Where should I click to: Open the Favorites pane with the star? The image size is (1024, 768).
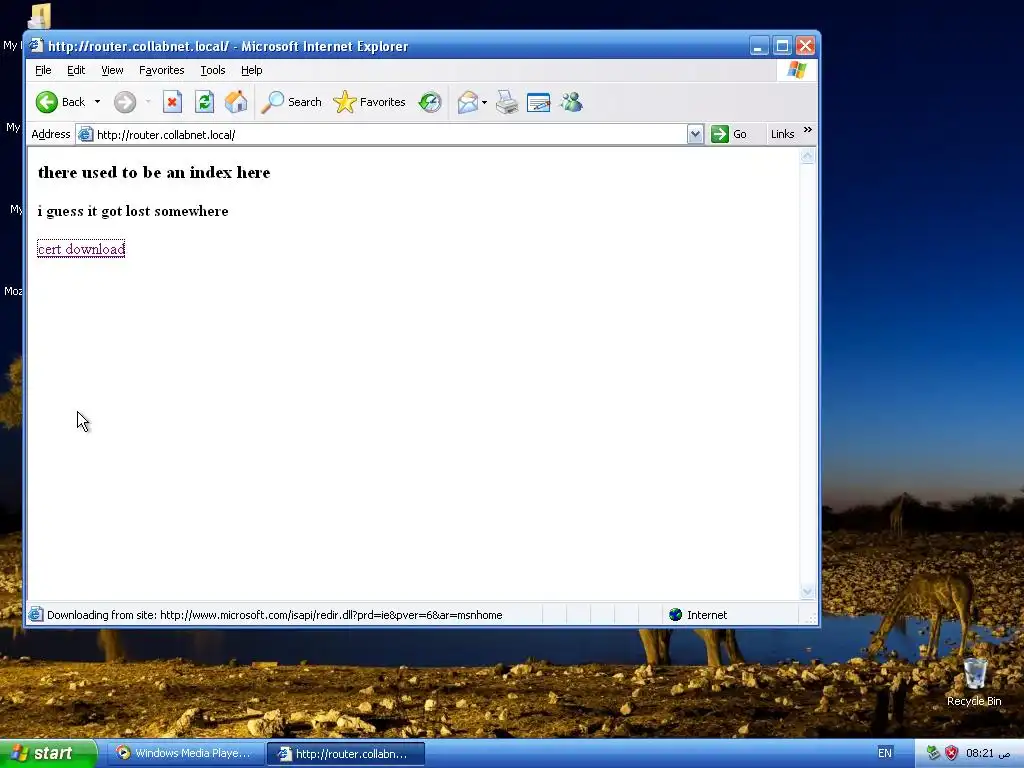pyautogui.click(x=370, y=102)
